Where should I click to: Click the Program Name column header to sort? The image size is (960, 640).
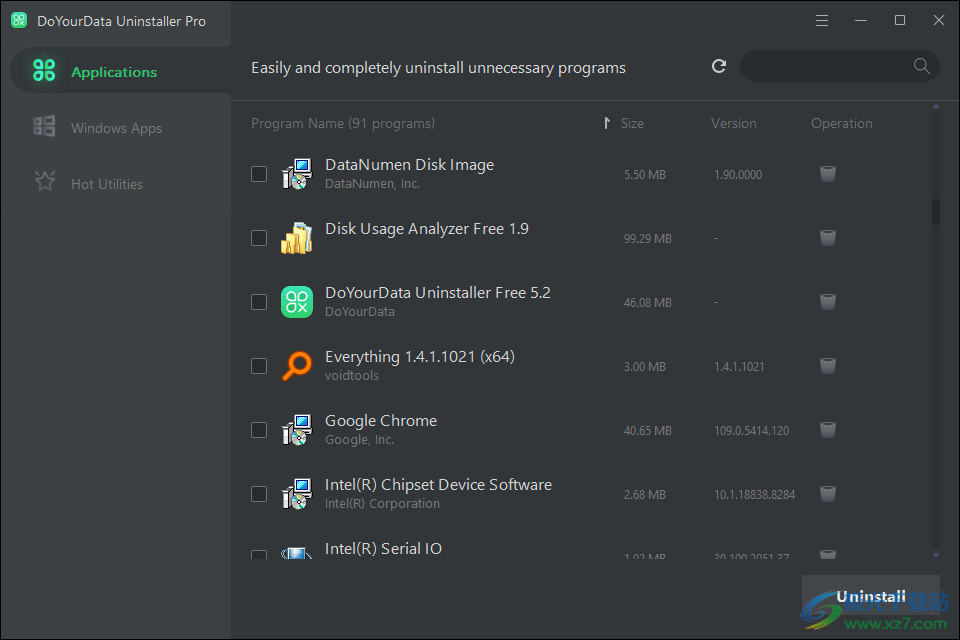[x=343, y=122]
